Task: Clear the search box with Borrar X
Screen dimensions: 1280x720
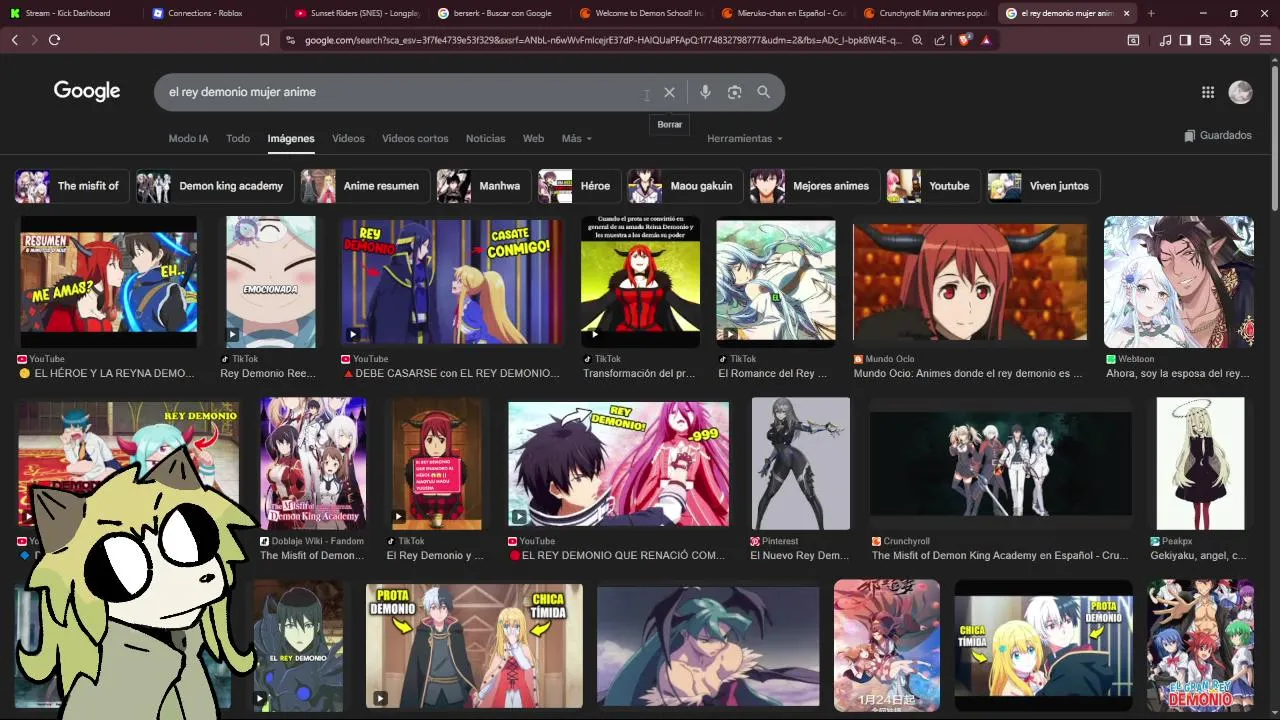Action: (x=669, y=92)
